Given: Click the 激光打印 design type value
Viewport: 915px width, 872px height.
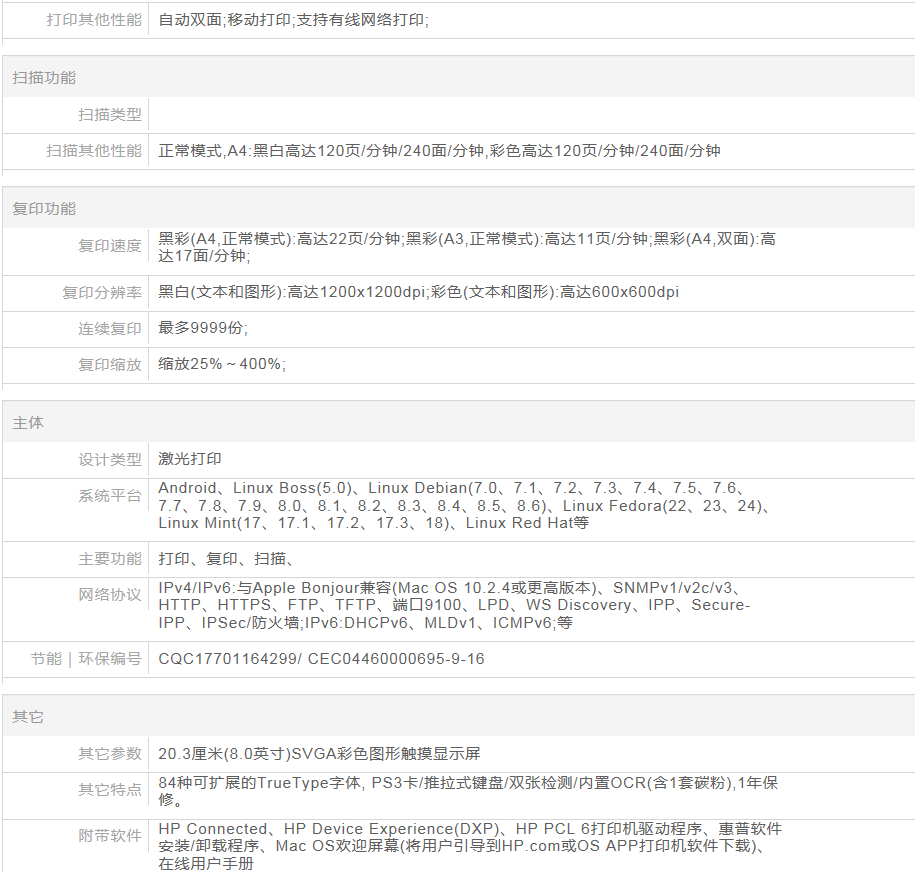Looking at the screenshot, I should pos(190,459).
